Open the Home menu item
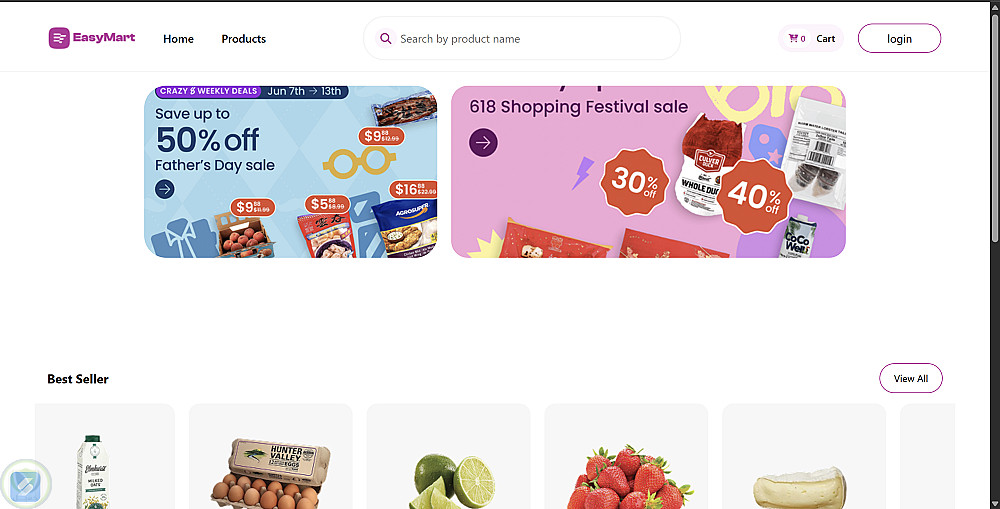The height and width of the screenshot is (509, 1000). coord(178,39)
